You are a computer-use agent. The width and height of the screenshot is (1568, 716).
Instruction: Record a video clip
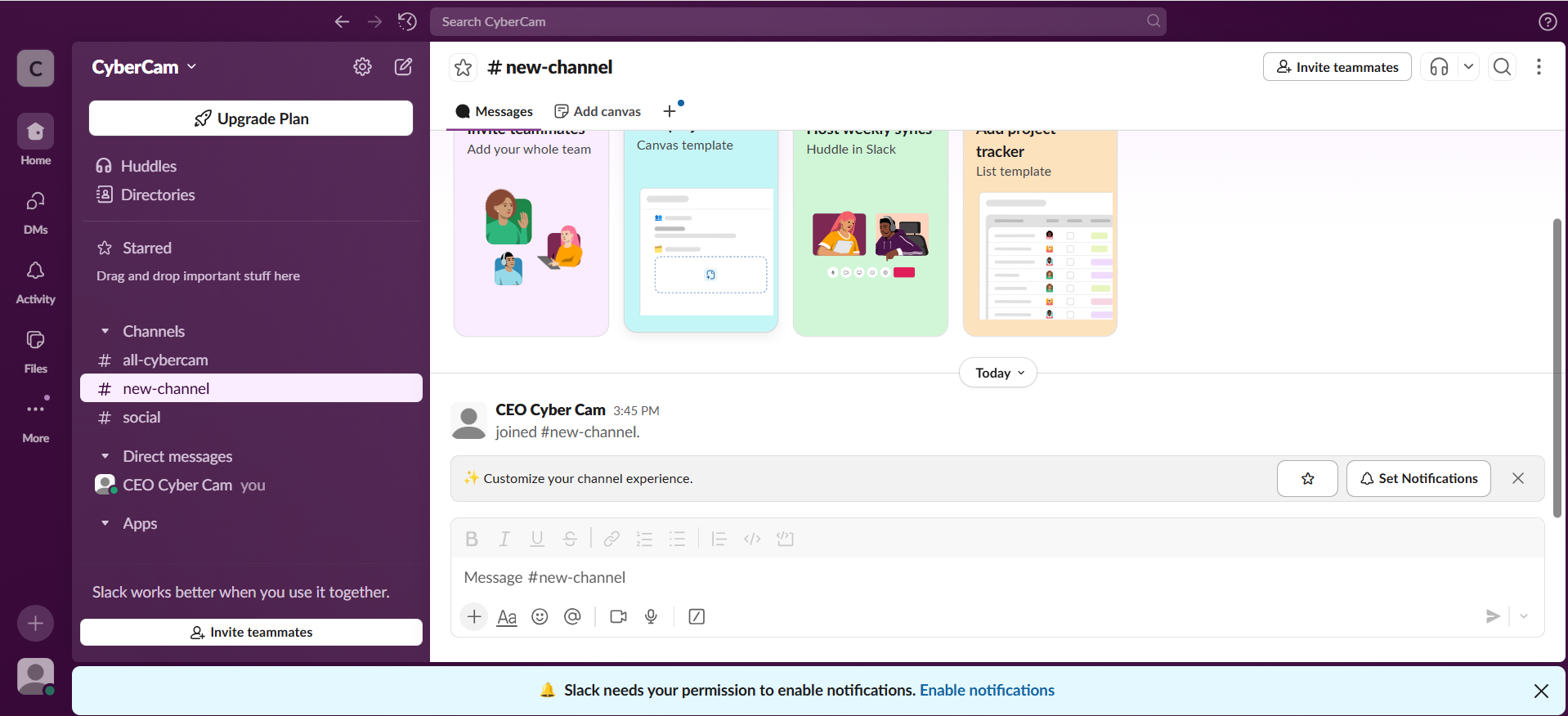coord(618,616)
